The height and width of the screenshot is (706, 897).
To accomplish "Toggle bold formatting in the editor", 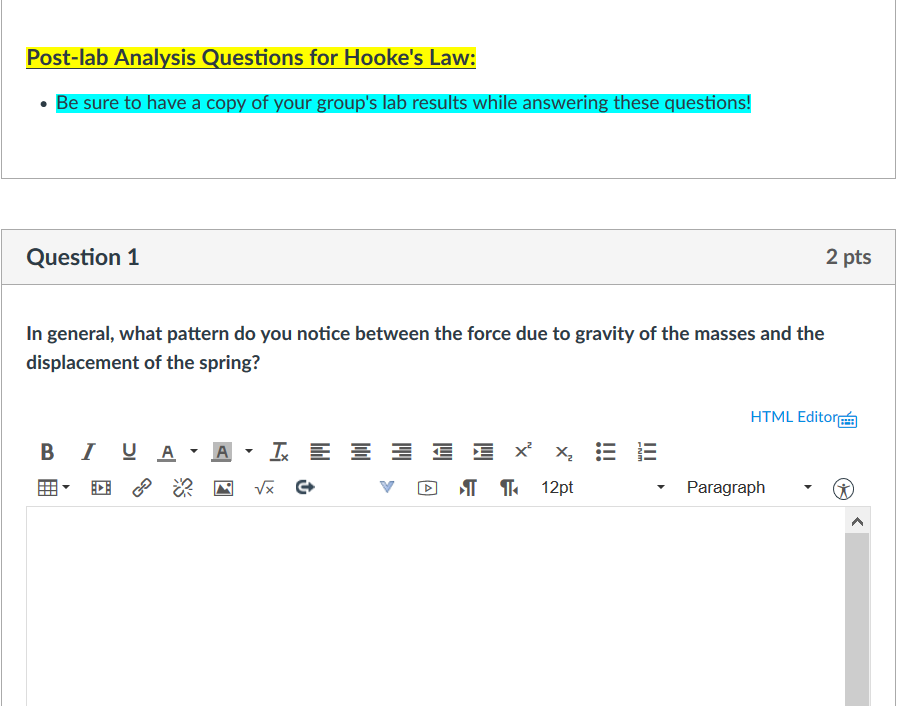I will 47,451.
